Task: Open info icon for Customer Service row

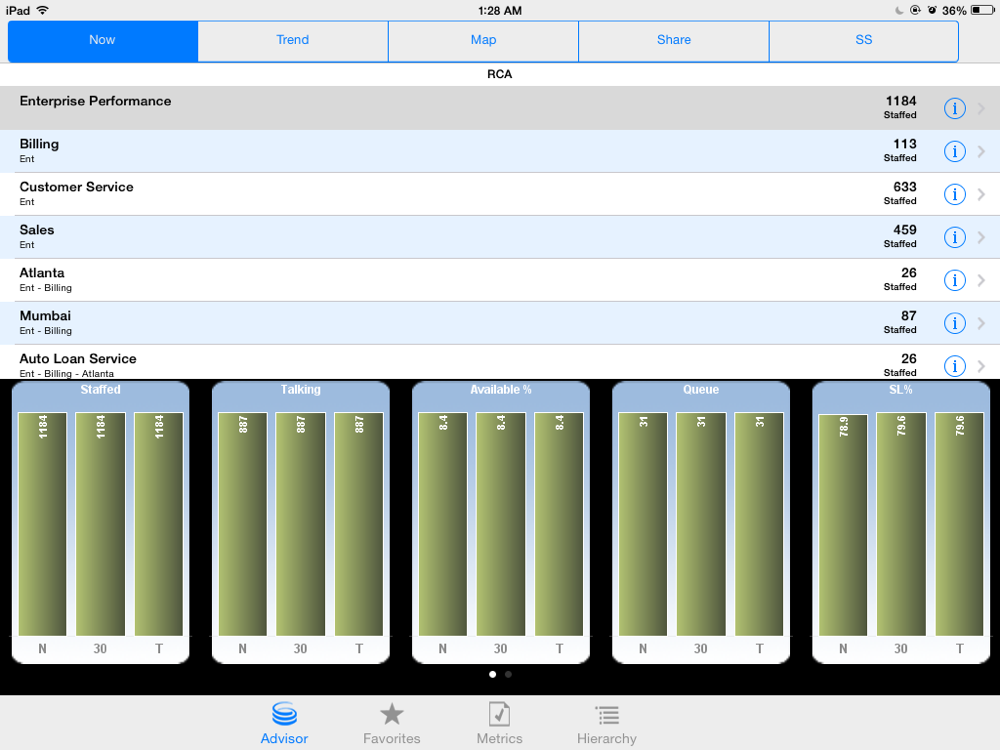Action: [x=954, y=194]
